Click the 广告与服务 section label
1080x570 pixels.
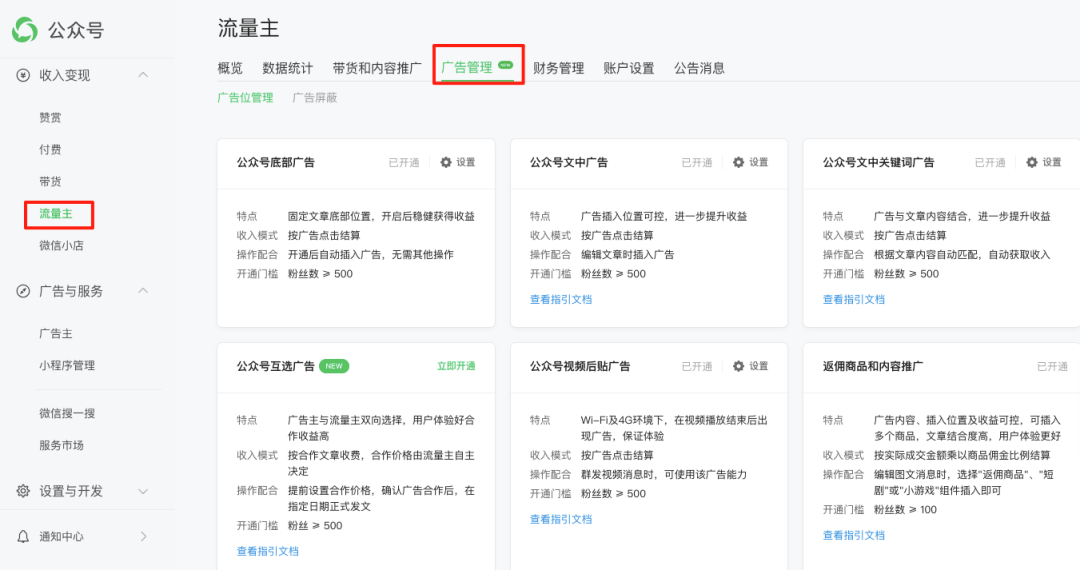point(71,291)
